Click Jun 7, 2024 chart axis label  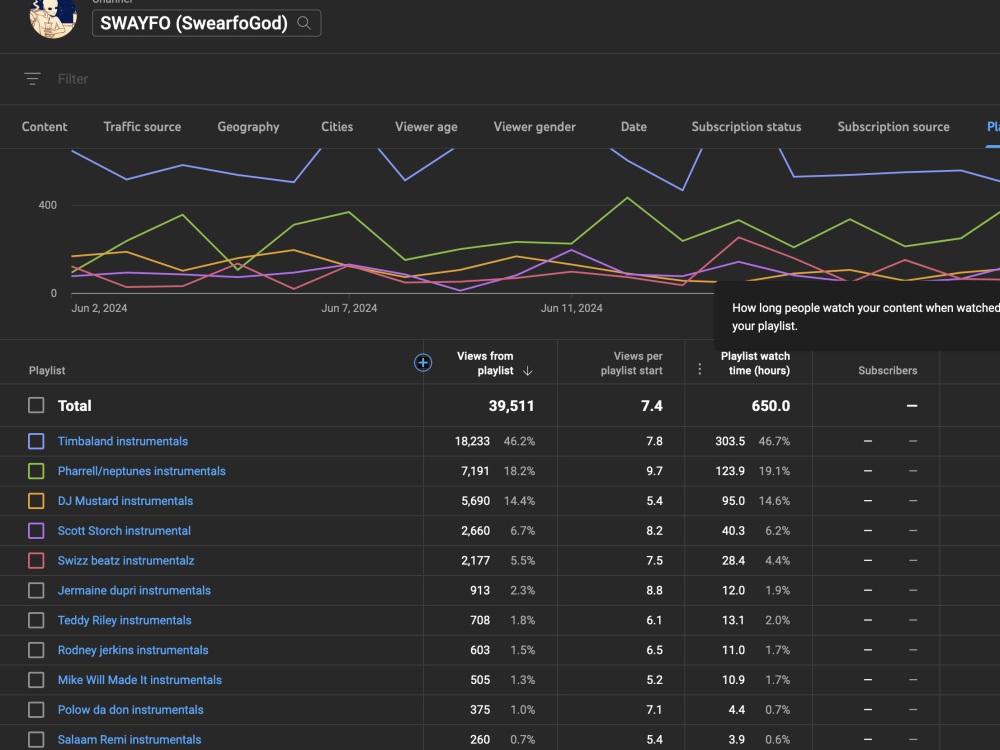349,308
